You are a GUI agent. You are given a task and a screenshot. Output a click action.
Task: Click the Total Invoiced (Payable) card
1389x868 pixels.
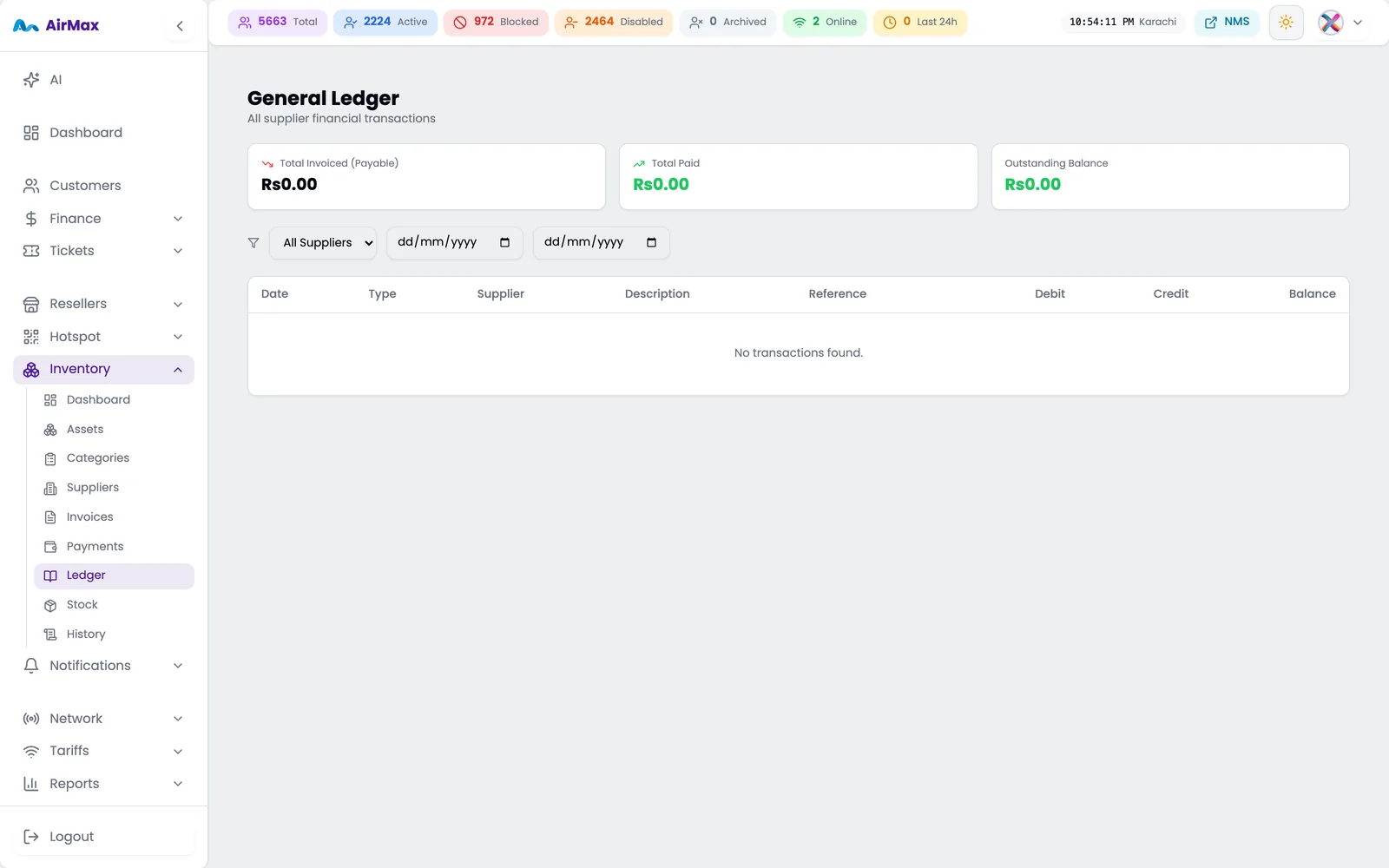click(426, 177)
